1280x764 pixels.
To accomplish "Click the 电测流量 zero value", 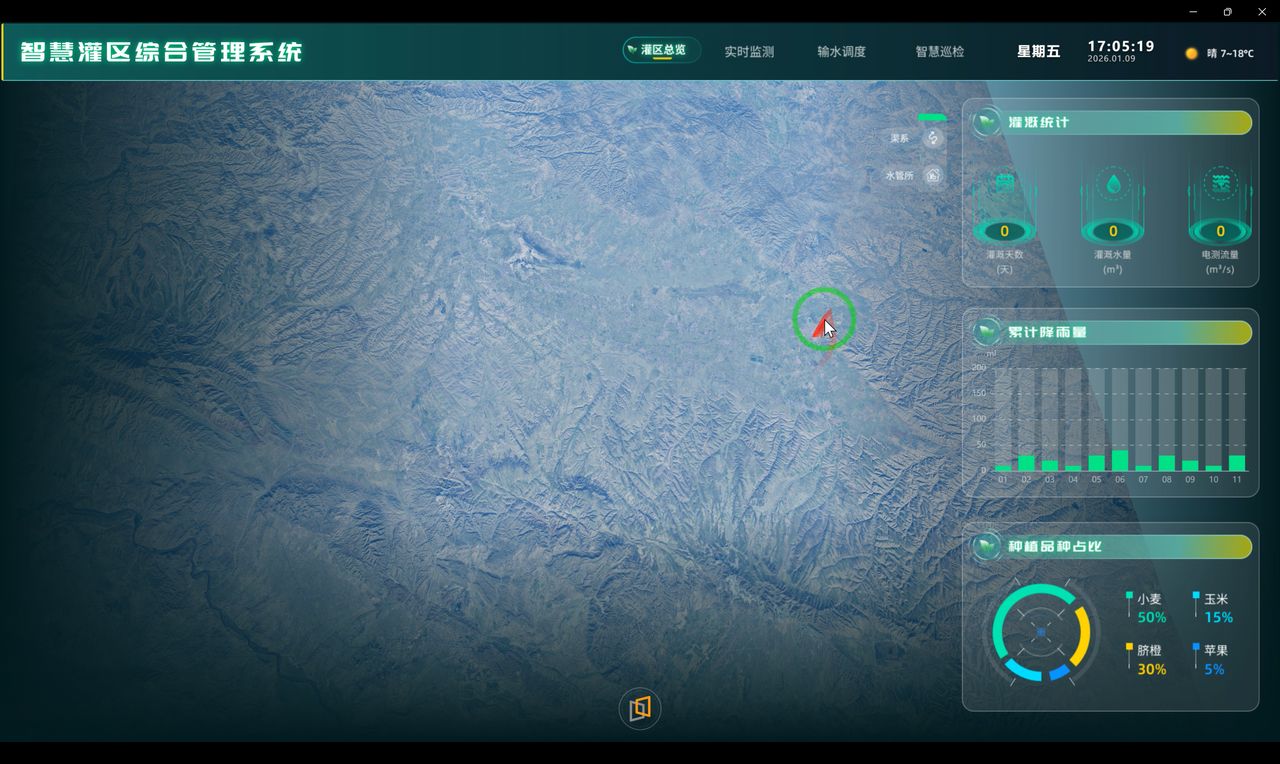I will tap(1220, 231).
